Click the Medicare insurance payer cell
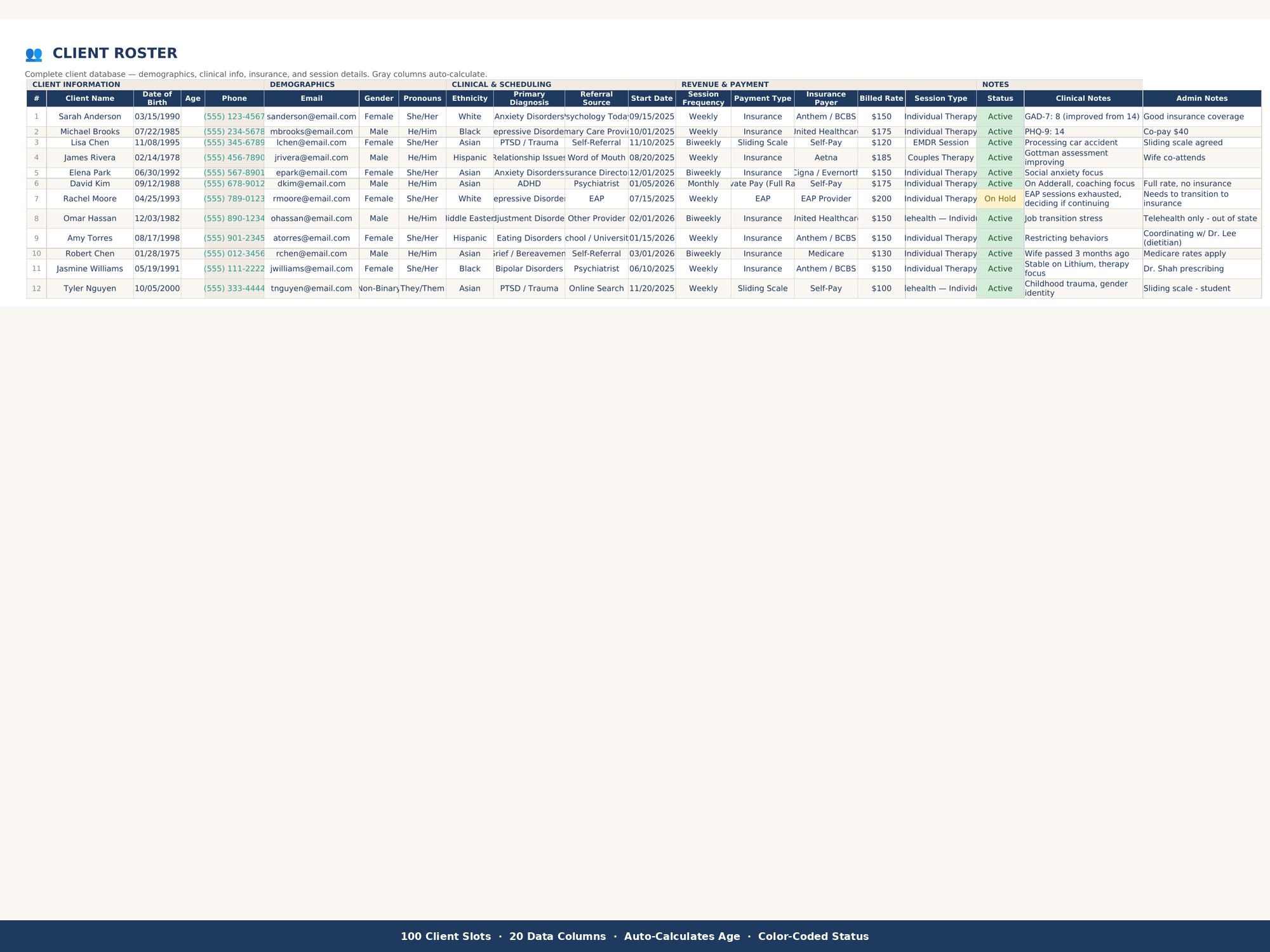This screenshot has height=952, width=1270. [825, 254]
